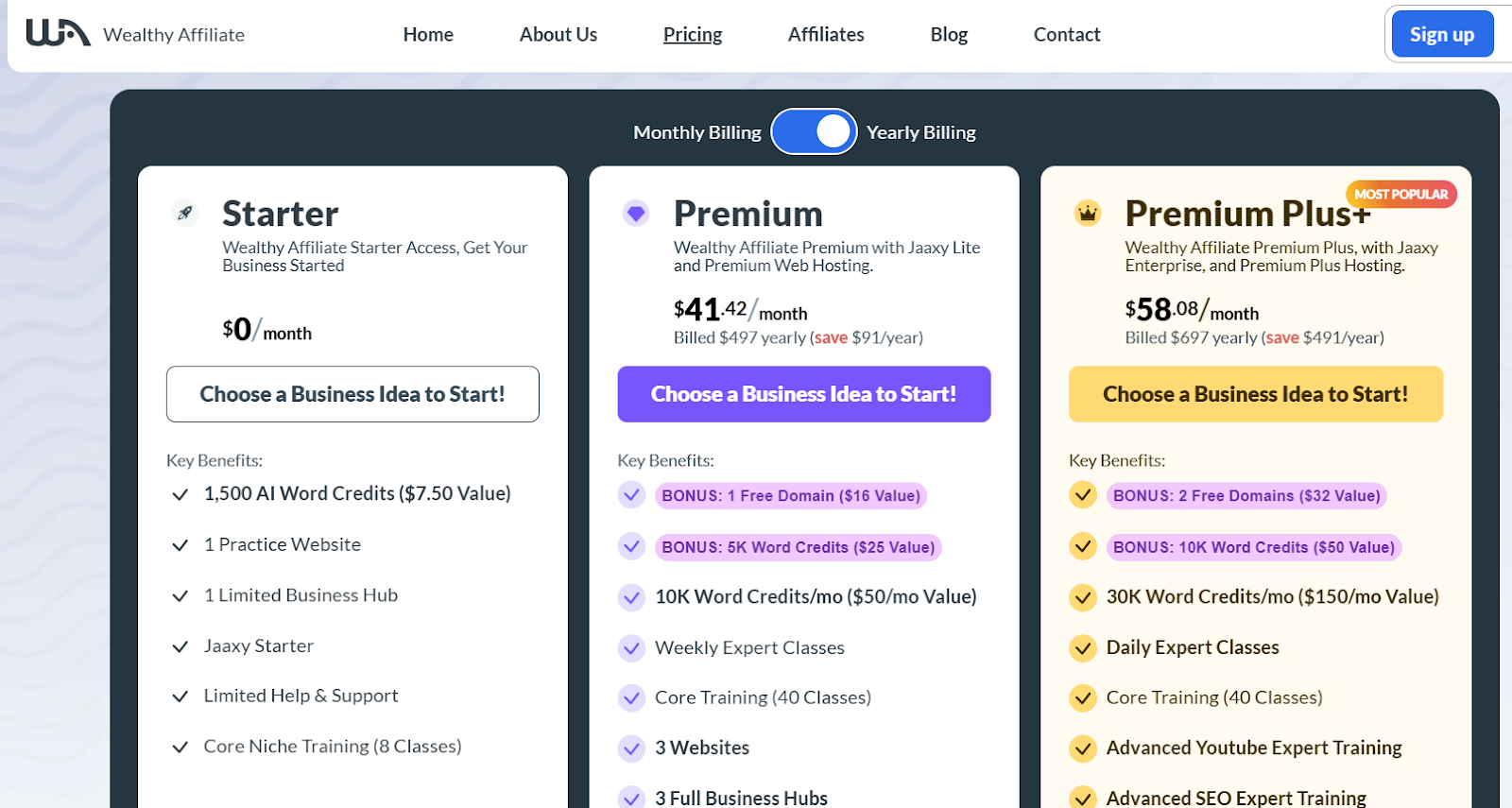Click the checkmark beside Jaaxy Starter

coord(180,646)
